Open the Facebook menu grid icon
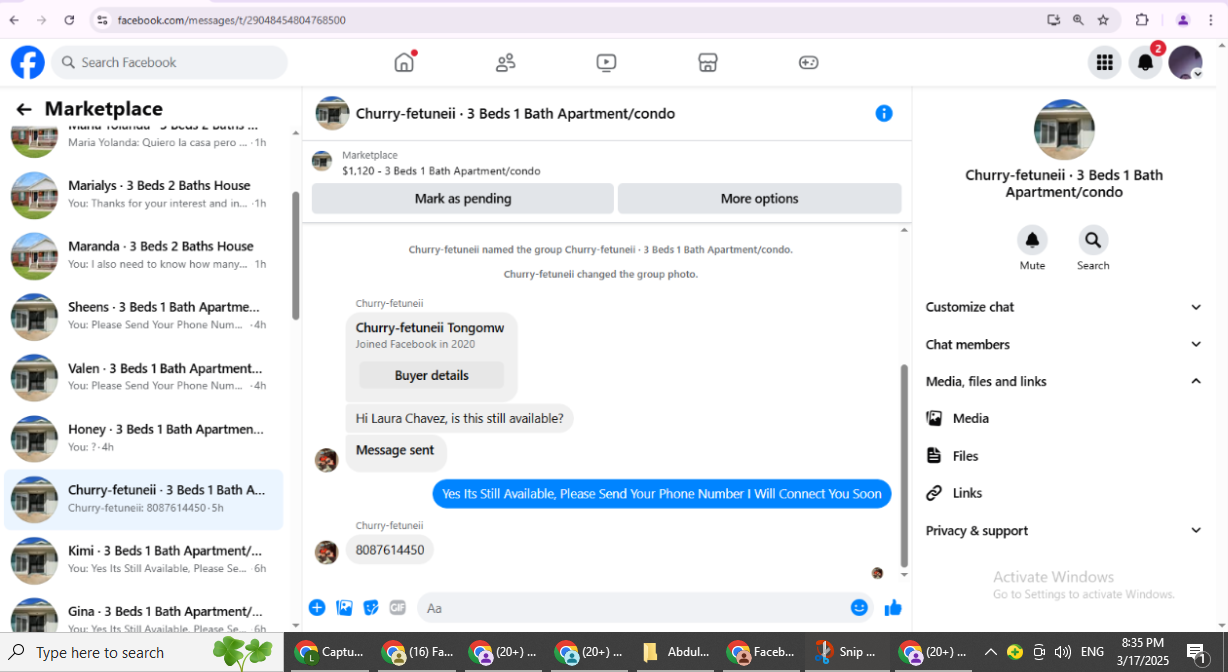 (x=1104, y=62)
